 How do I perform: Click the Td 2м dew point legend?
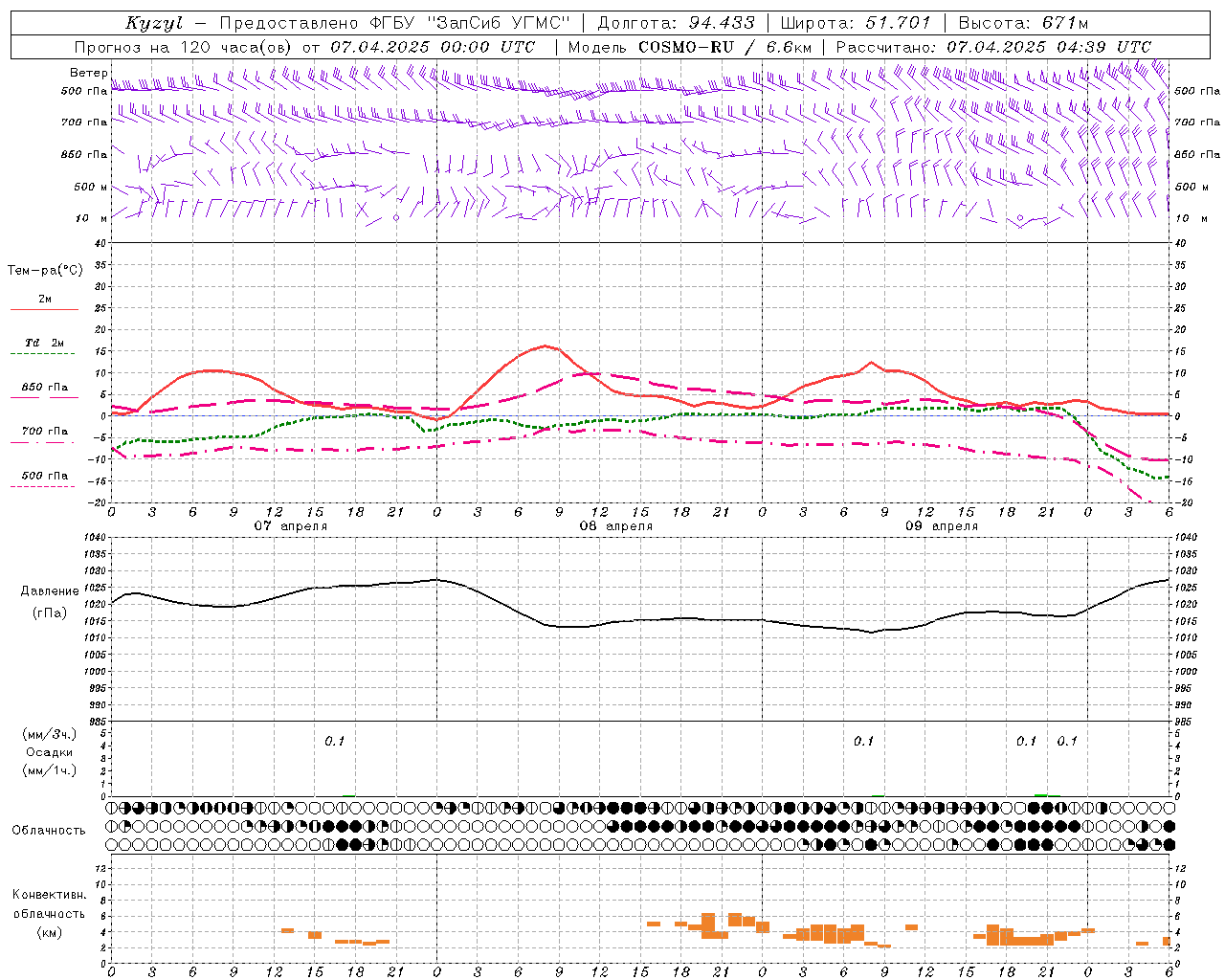point(44,347)
